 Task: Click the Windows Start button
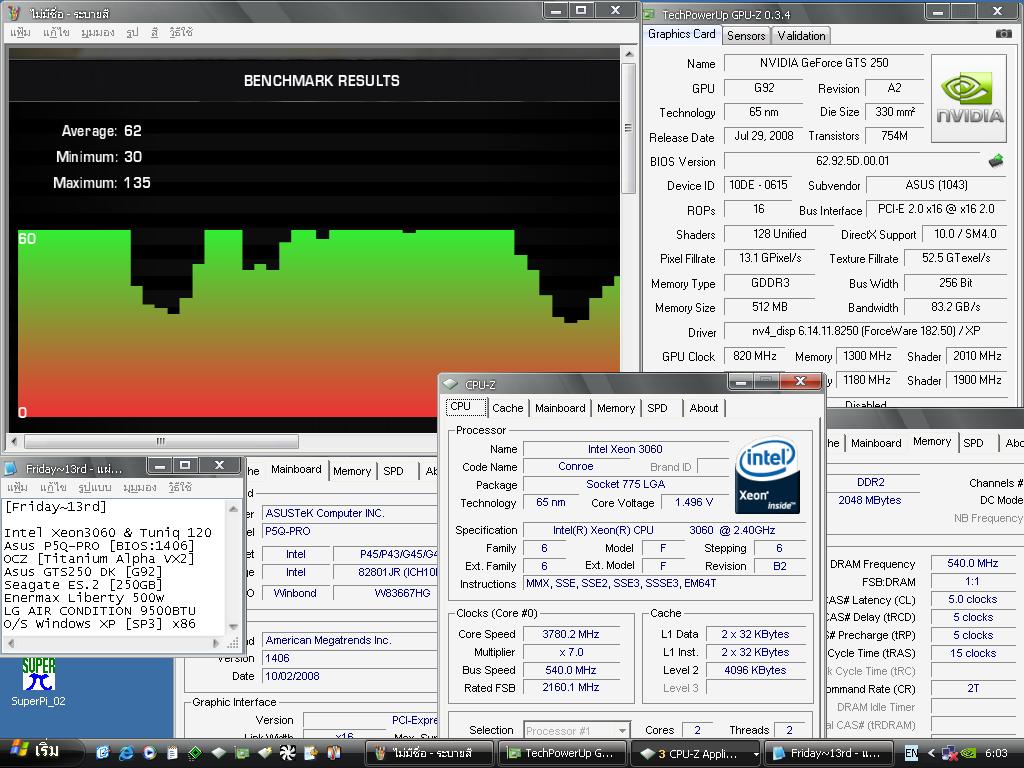pyautogui.click(x=35, y=752)
